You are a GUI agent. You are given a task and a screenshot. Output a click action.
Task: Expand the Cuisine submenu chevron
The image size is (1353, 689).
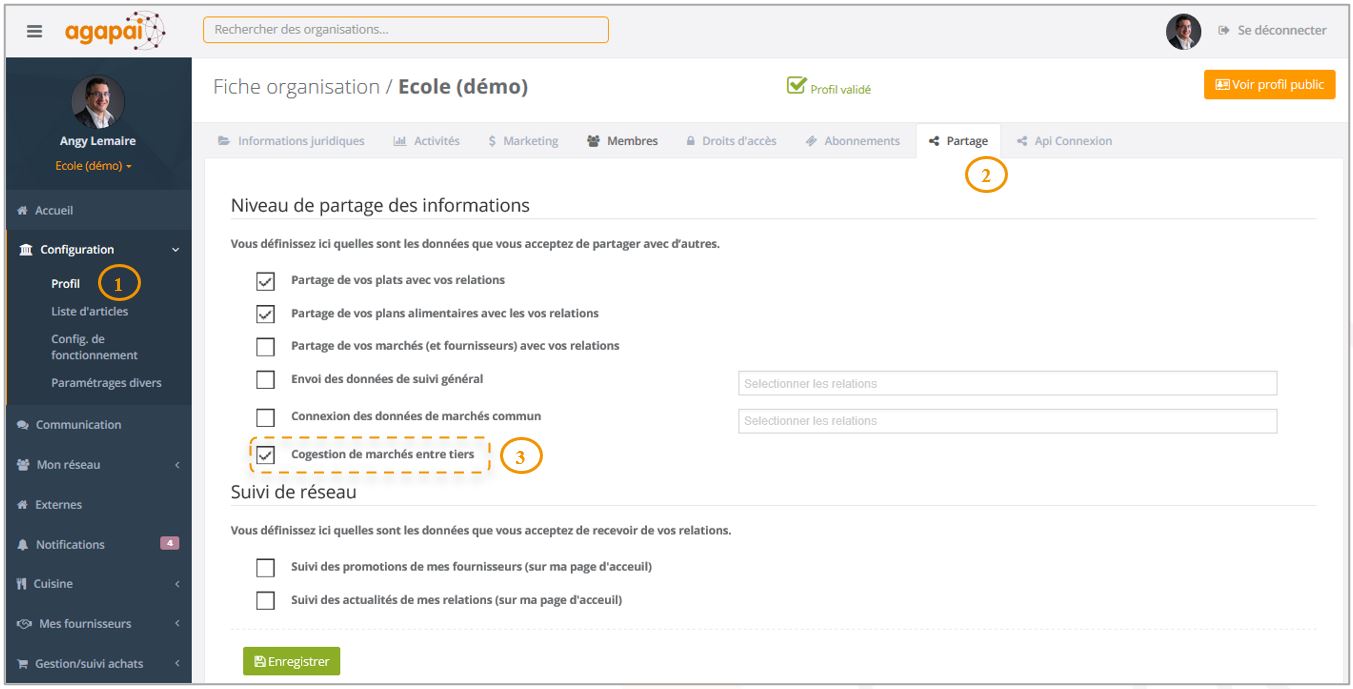(x=177, y=584)
